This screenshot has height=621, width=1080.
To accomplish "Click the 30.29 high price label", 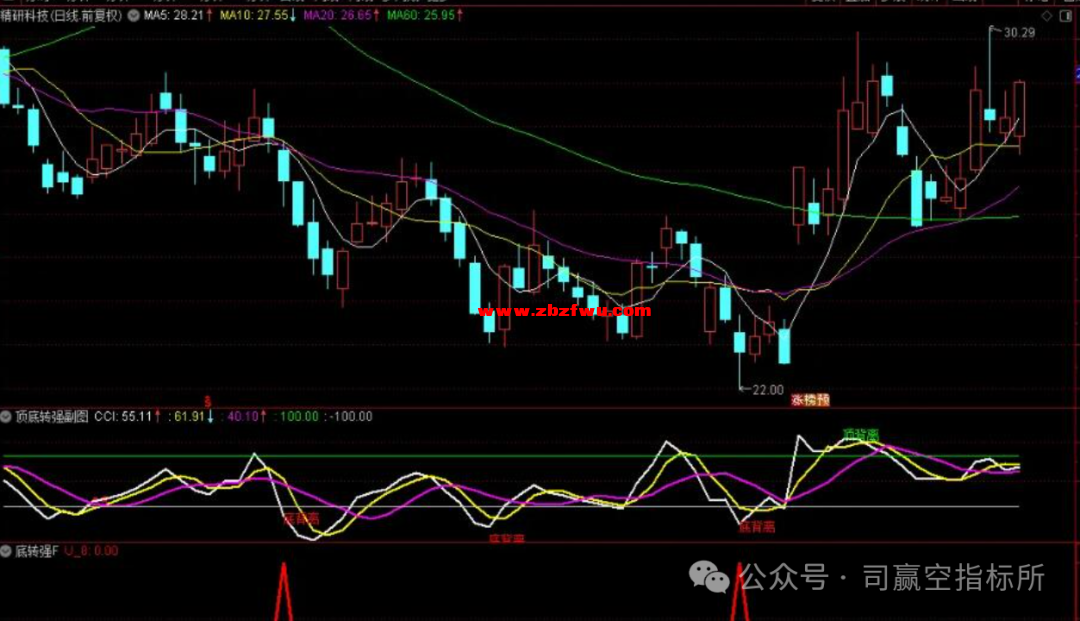I will pyautogui.click(x=1019, y=32).
